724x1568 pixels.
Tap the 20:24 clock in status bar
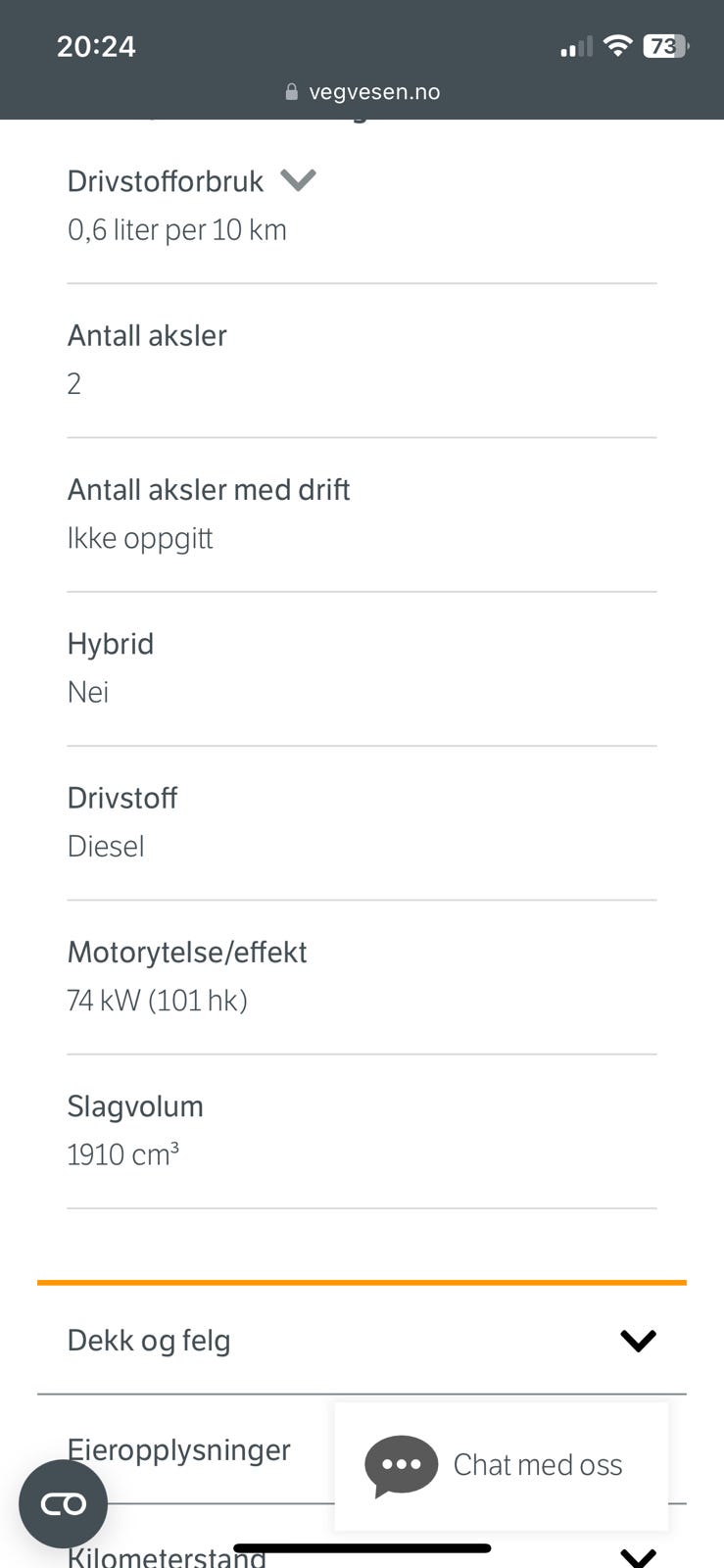pyautogui.click(x=96, y=46)
